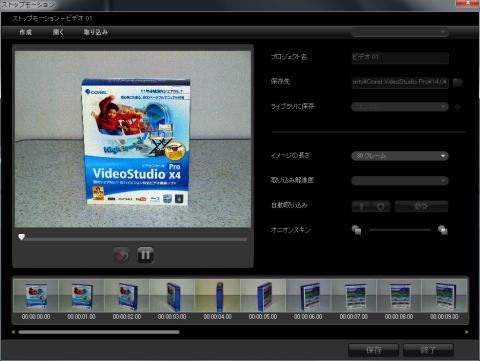480x361 pixels.
Task: Click the 作成 (Create) tab
Action: pos(25,32)
